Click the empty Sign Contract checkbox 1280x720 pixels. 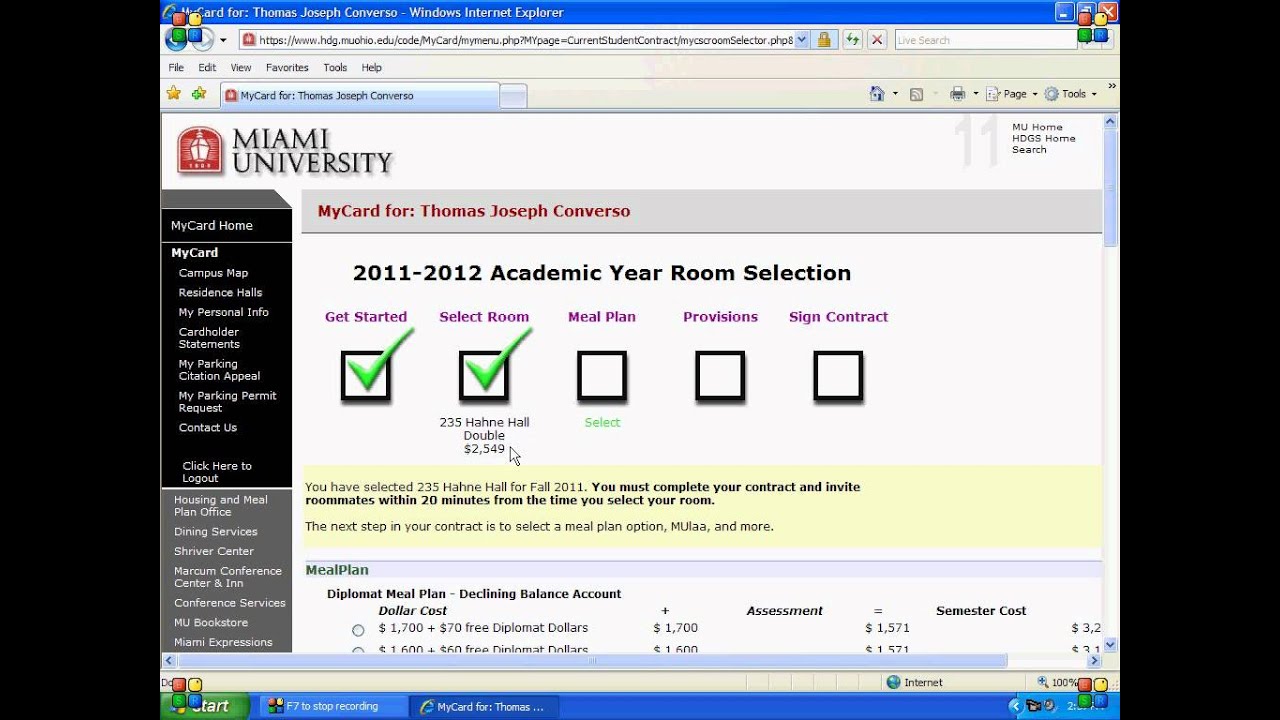pos(838,376)
